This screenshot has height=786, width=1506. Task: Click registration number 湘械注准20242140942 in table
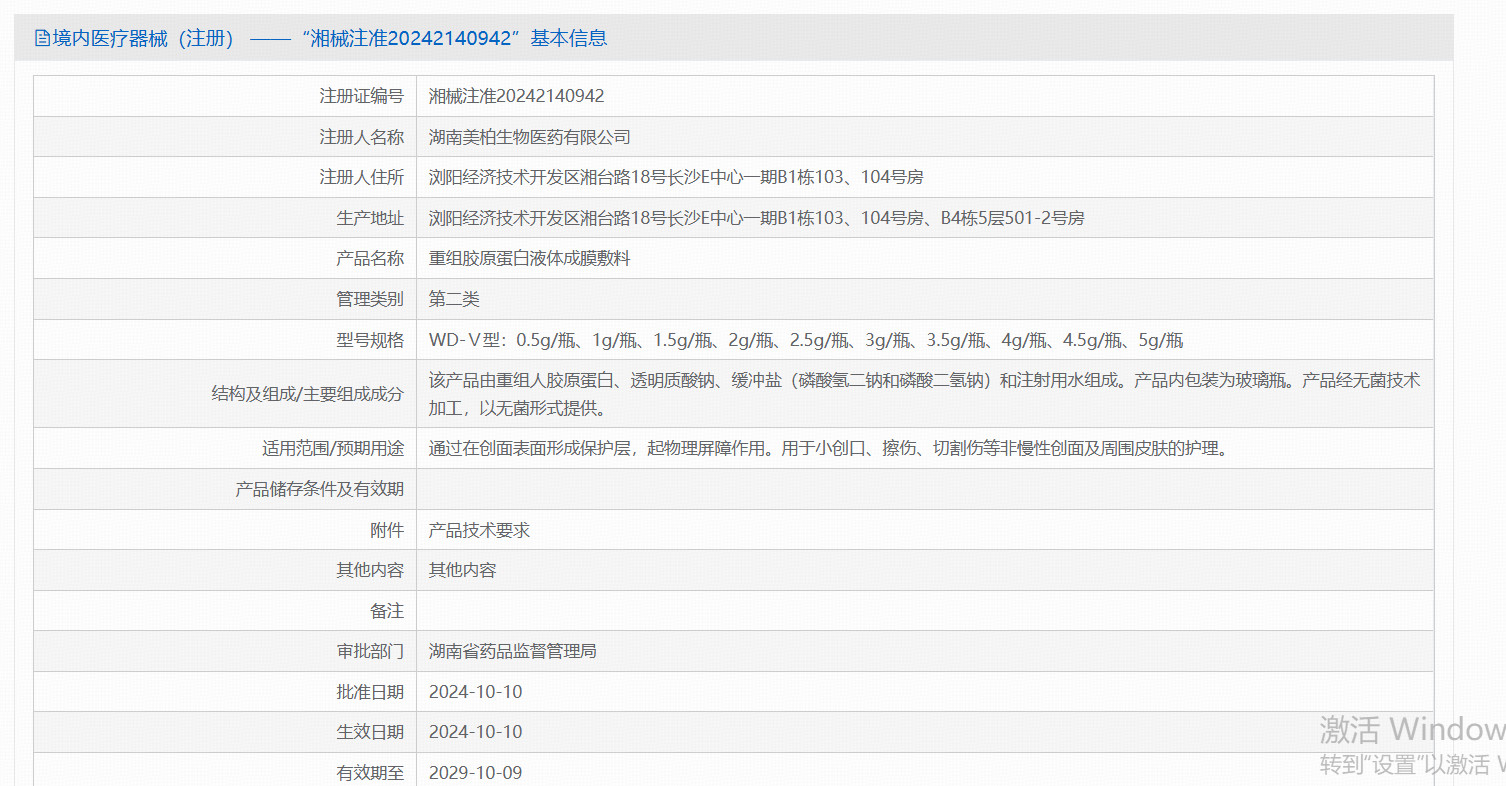pyautogui.click(x=516, y=96)
